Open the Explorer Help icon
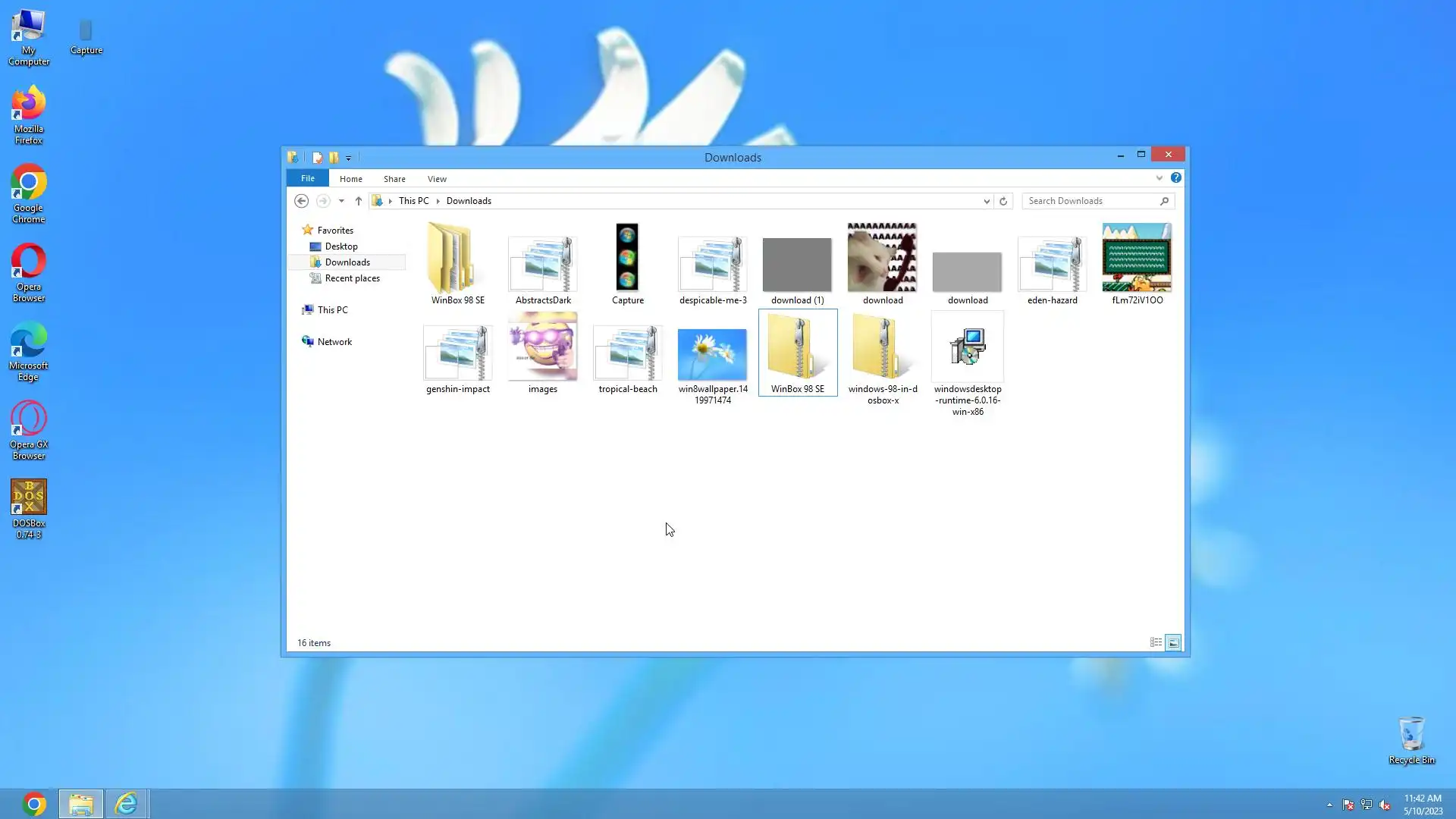The image size is (1456, 819). click(x=1175, y=177)
